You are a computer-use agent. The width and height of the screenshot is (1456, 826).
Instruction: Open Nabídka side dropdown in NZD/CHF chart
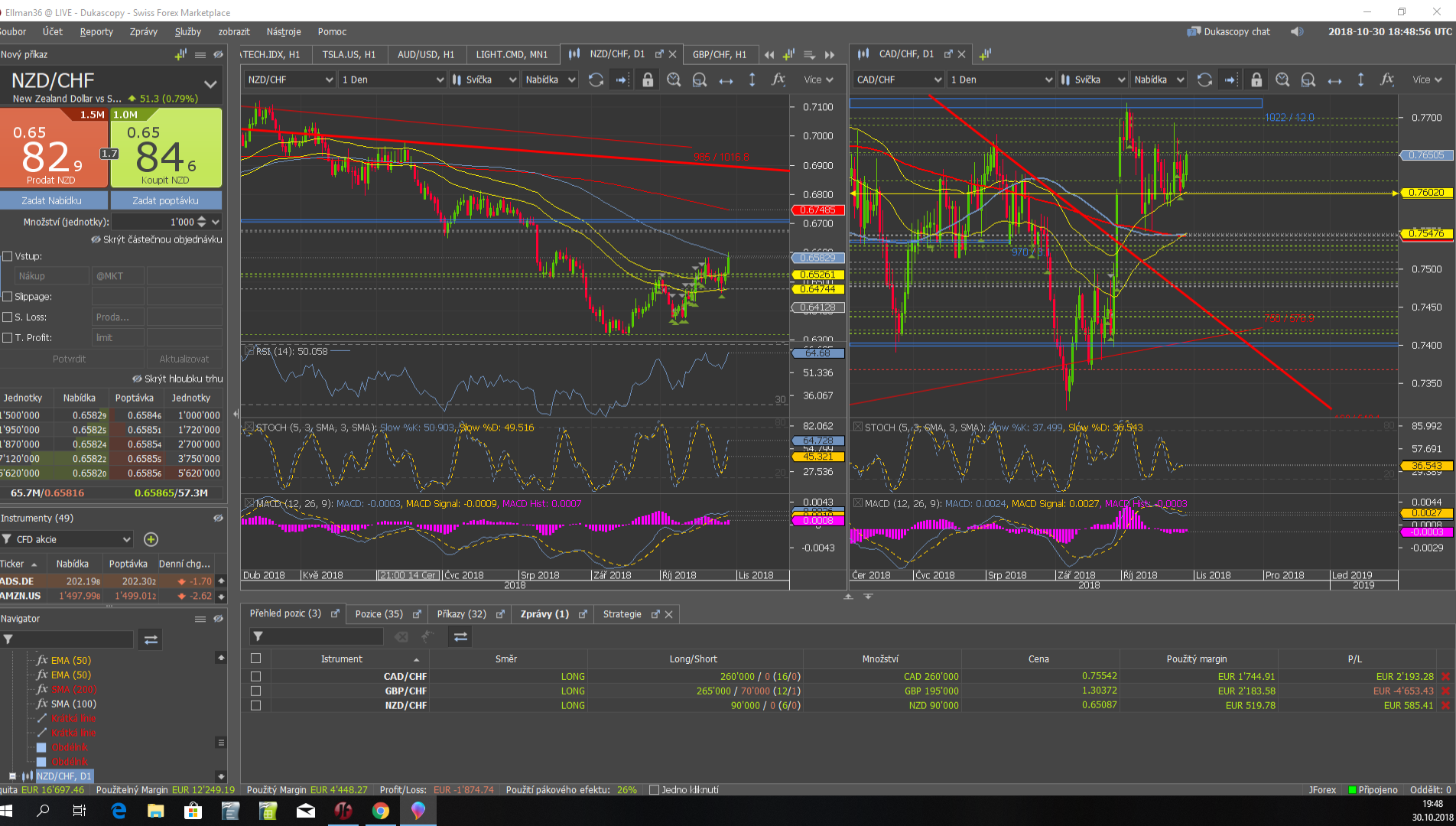point(550,80)
